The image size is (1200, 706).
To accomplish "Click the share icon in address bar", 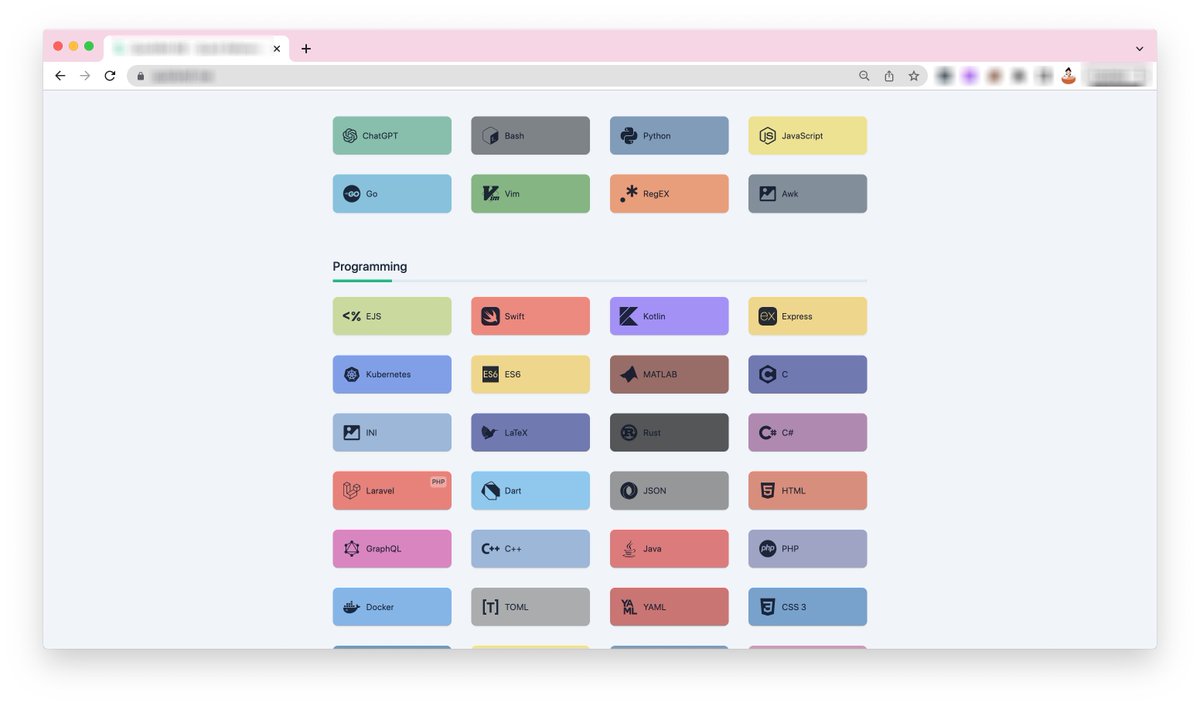I will pyautogui.click(x=889, y=76).
